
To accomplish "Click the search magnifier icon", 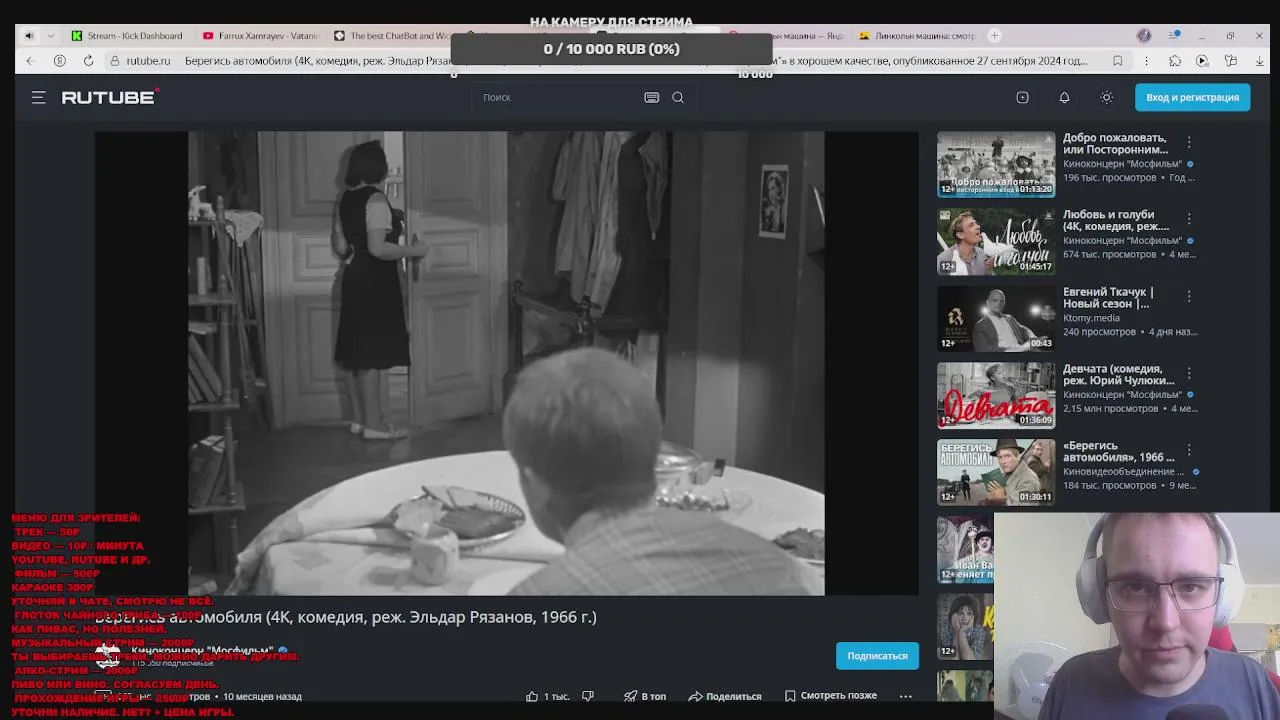I will pyautogui.click(x=678, y=97).
